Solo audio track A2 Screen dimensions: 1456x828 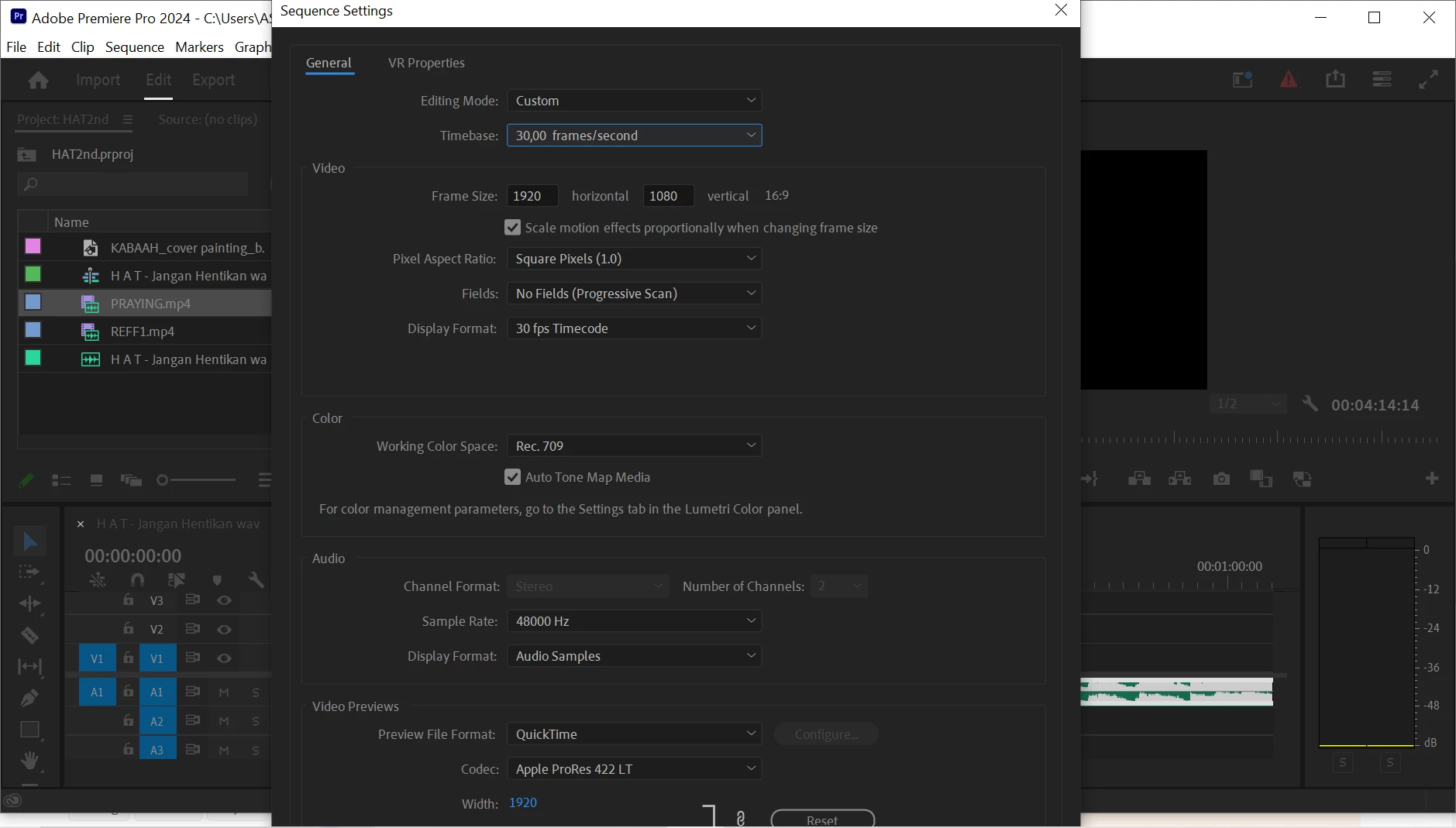pyautogui.click(x=256, y=721)
